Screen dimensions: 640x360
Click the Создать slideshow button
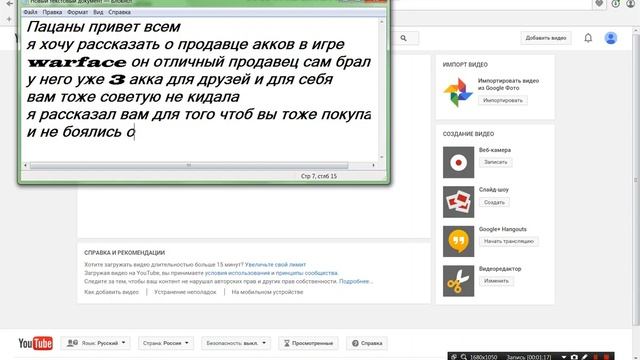494,202
